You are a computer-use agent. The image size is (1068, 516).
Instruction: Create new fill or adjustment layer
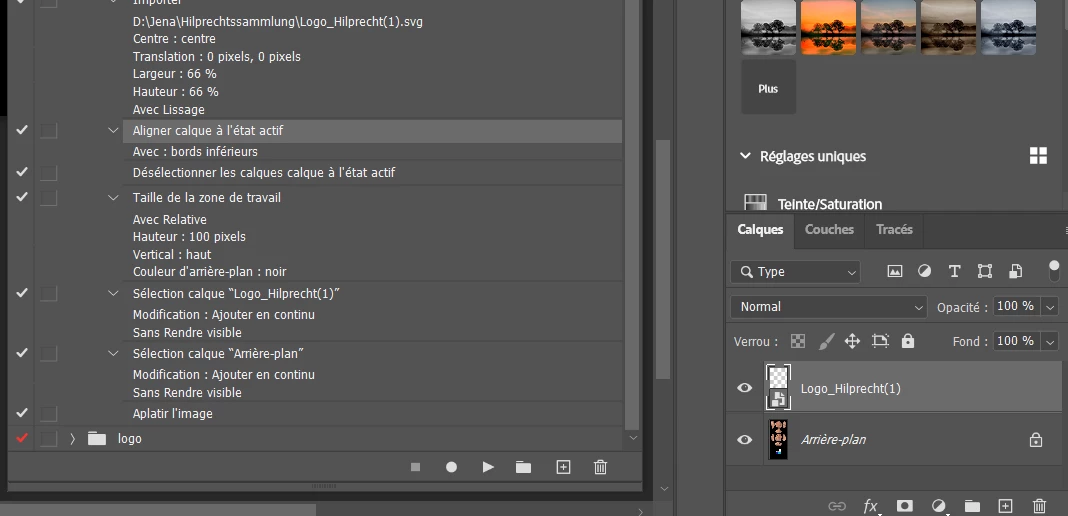939,506
